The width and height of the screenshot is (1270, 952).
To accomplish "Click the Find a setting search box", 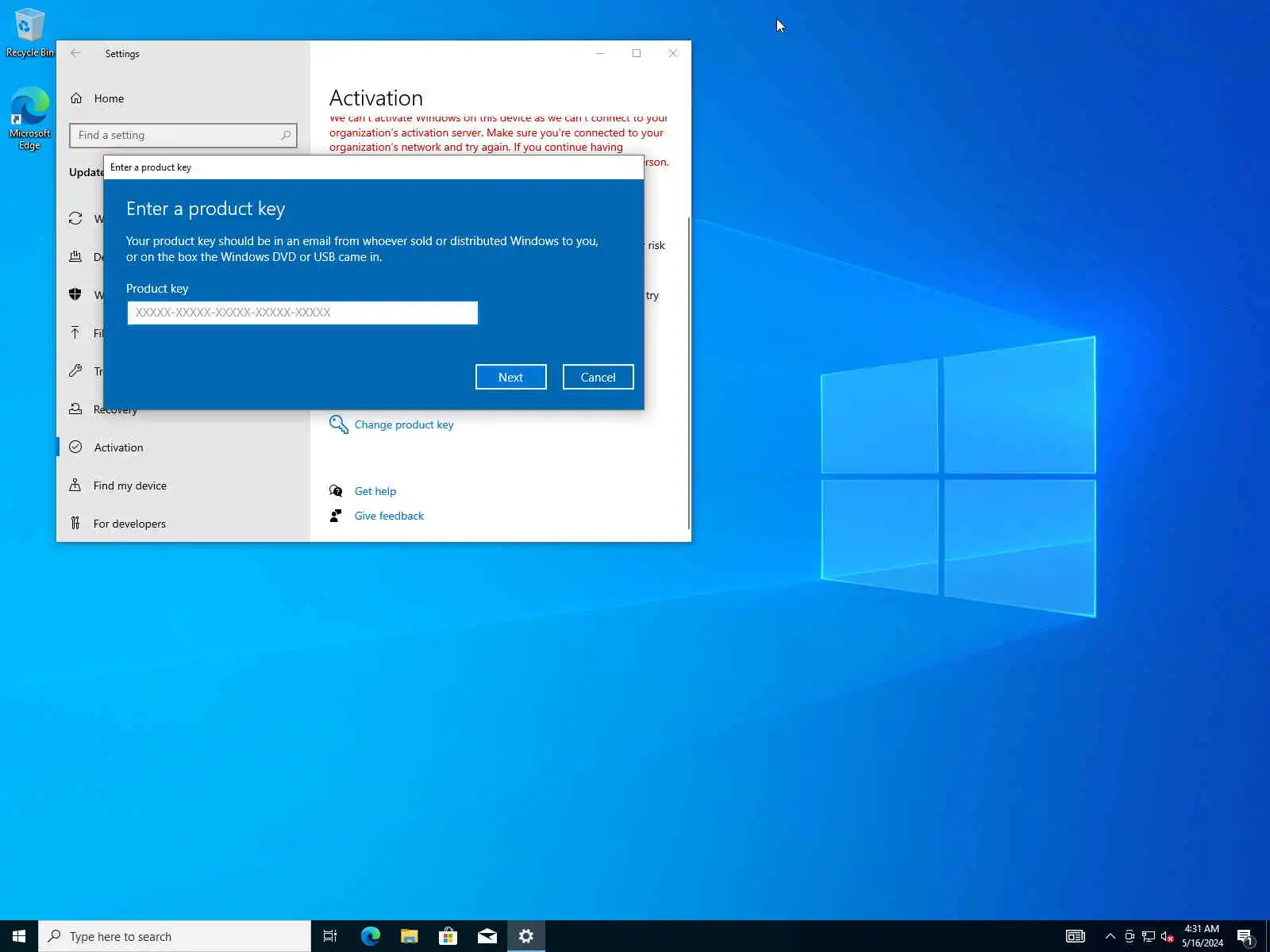I will click(x=183, y=136).
